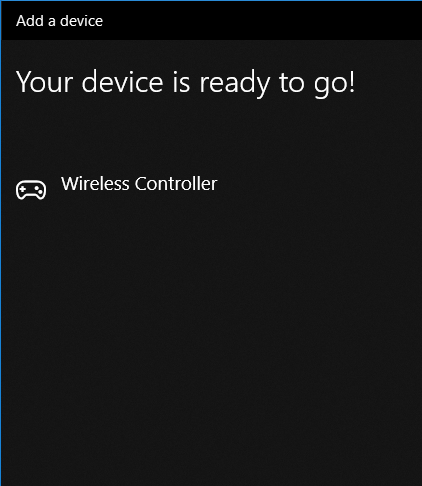Screen dimensions: 422x486
Task: Click the word 'Your' in the heading
Action: 44,82
